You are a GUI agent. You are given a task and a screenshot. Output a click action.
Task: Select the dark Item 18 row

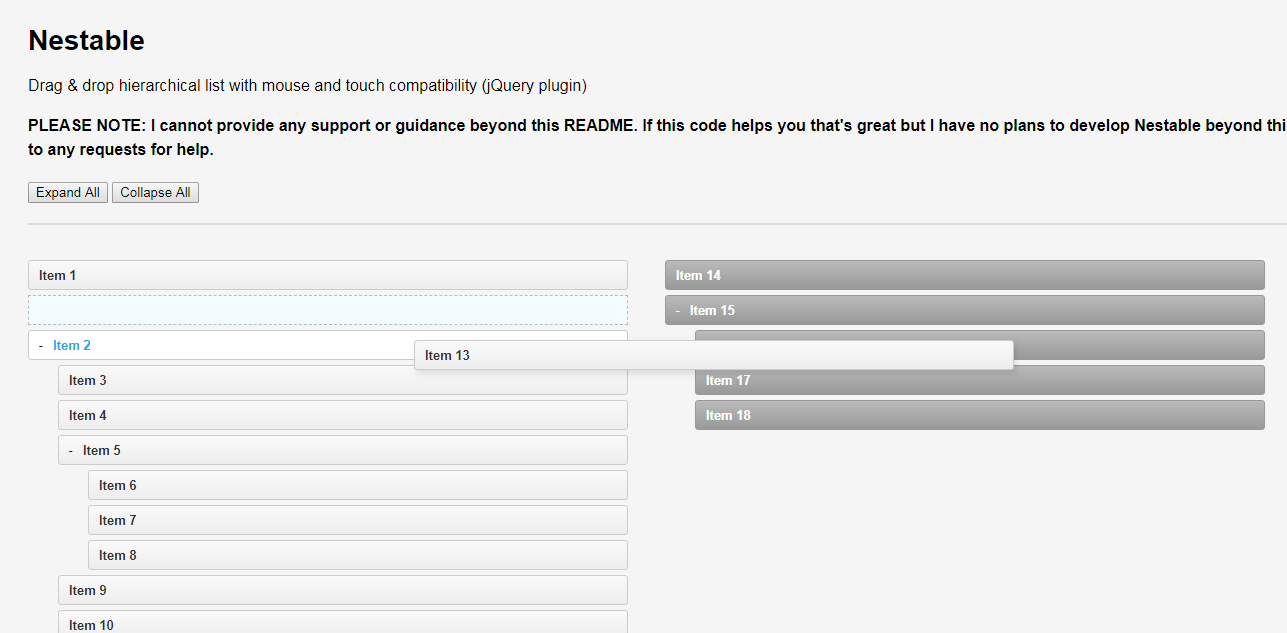[980, 415]
